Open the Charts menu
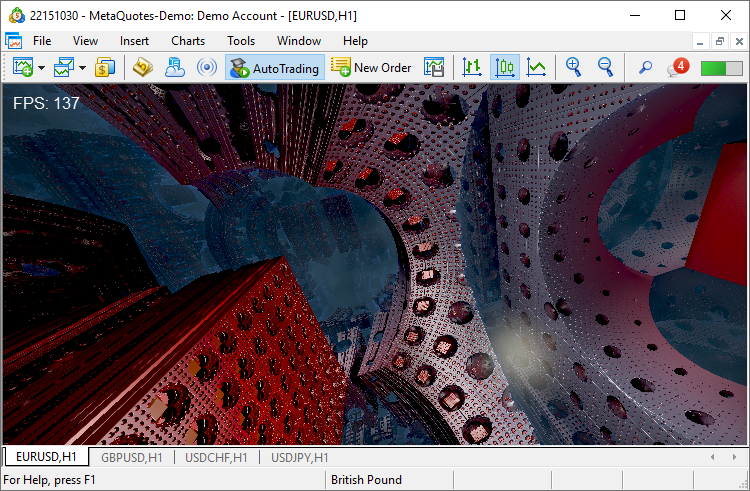 click(x=187, y=41)
